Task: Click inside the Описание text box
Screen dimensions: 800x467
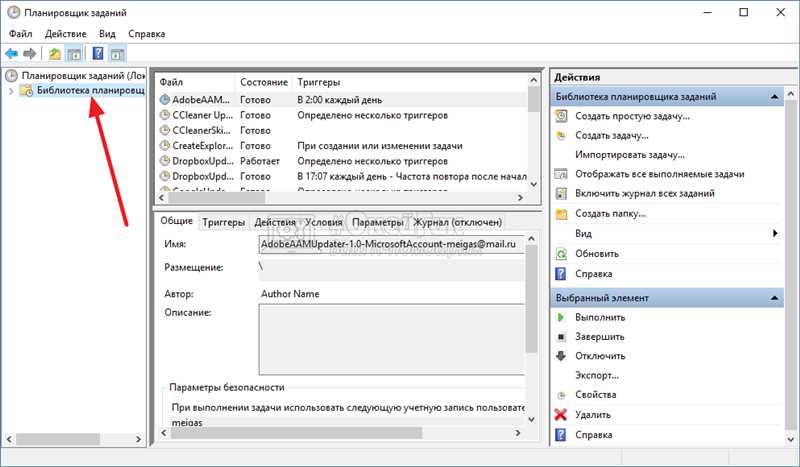Action: pos(391,339)
